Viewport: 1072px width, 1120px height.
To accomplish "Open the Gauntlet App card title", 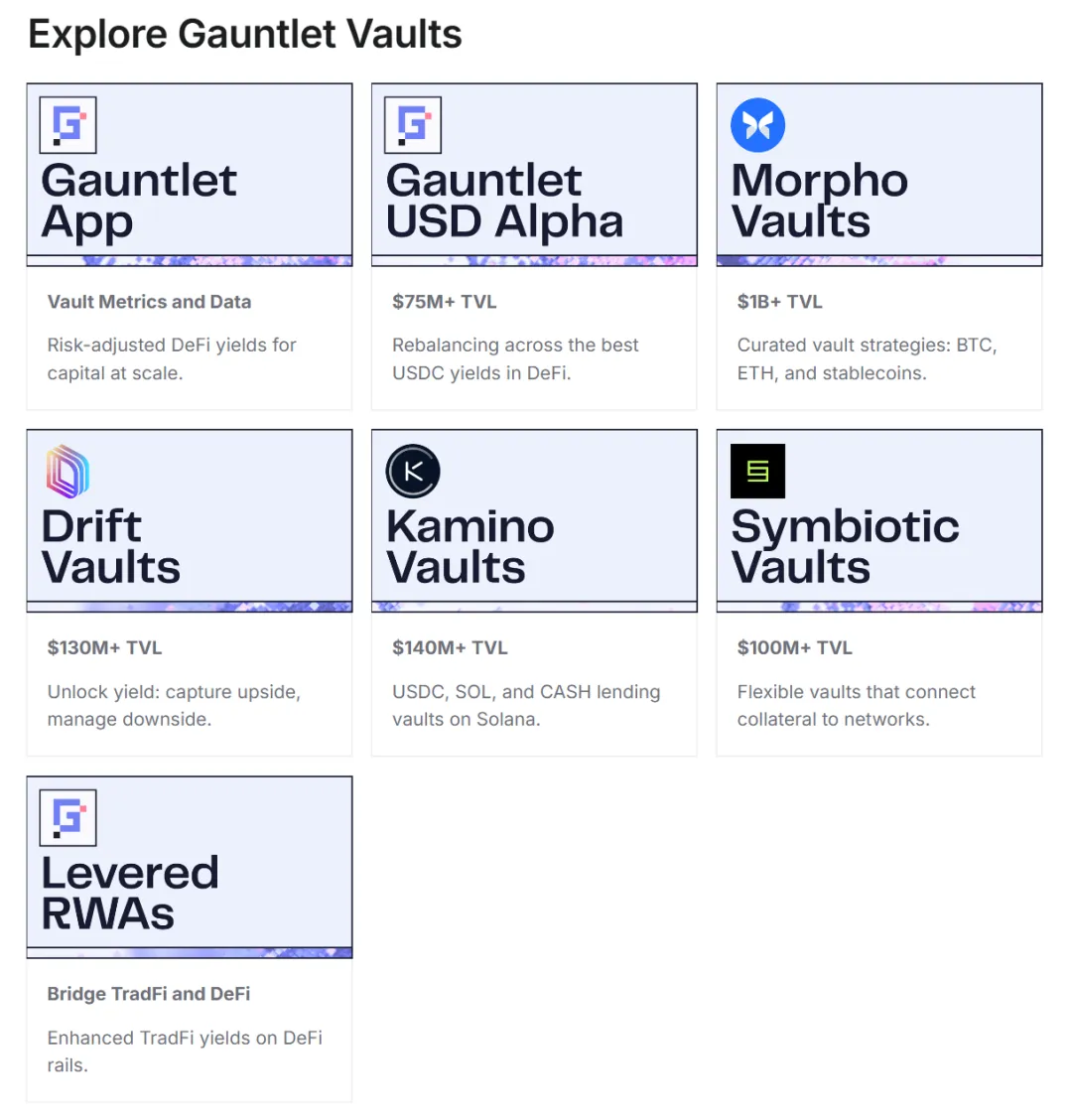I will pyautogui.click(x=139, y=202).
